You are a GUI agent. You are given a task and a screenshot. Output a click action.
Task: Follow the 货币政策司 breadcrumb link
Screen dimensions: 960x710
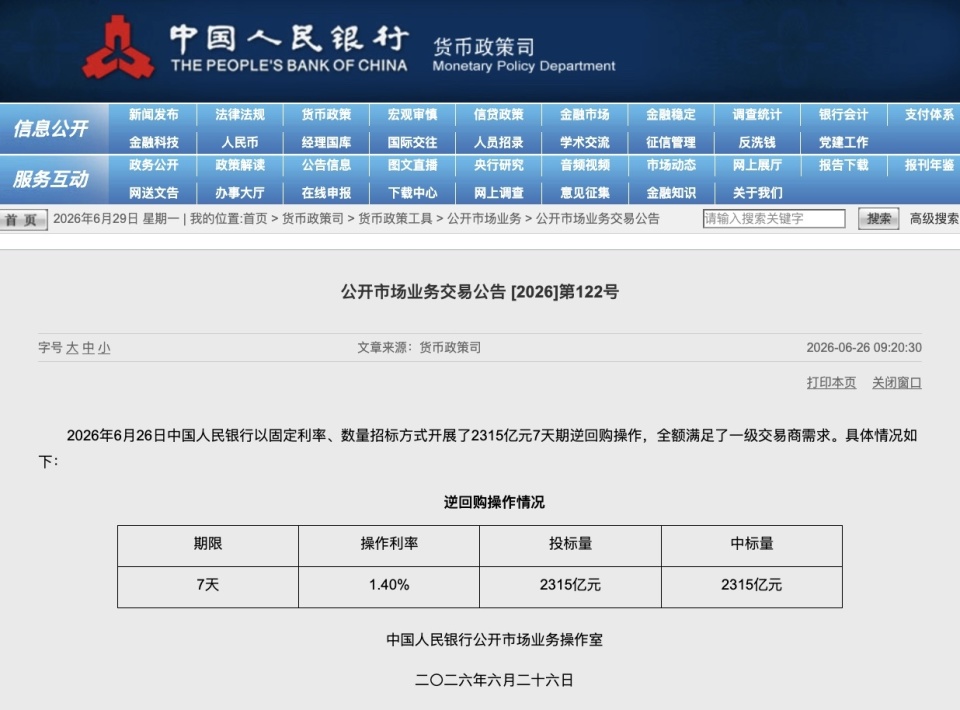(x=313, y=219)
